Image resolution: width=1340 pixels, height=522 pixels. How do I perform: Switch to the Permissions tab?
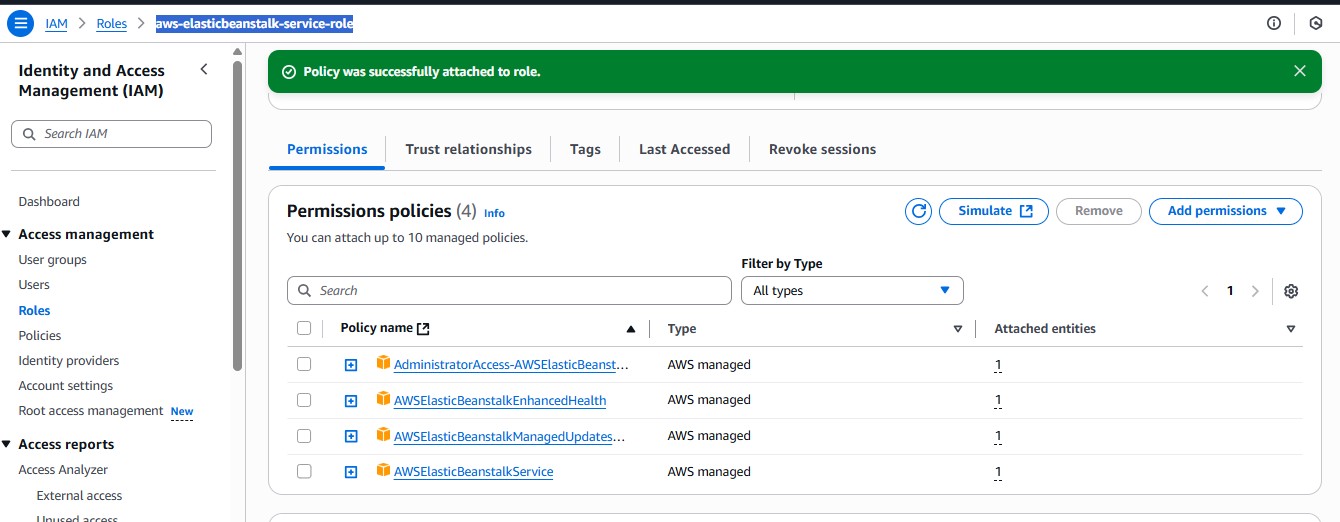tap(327, 149)
